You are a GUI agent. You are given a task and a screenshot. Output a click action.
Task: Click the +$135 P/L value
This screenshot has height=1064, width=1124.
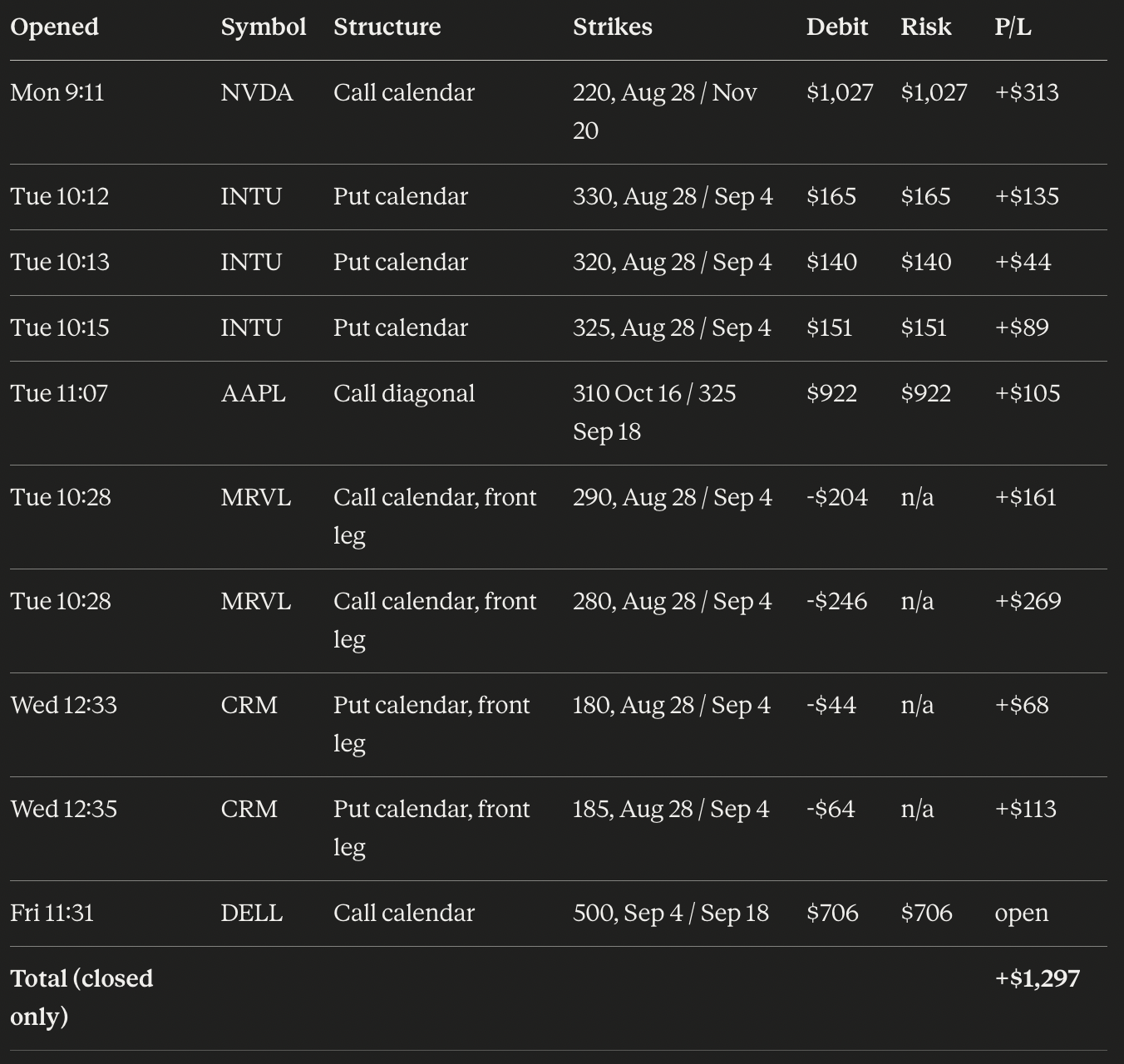pyautogui.click(x=1027, y=196)
